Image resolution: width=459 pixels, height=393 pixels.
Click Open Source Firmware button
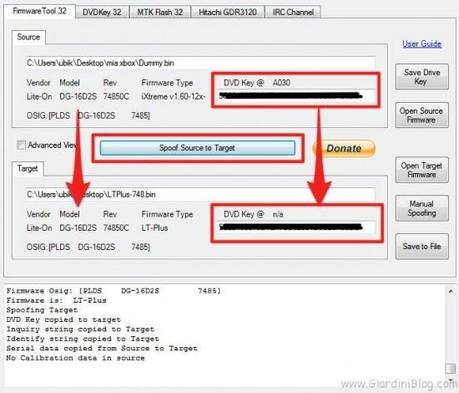tap(422, 115)
